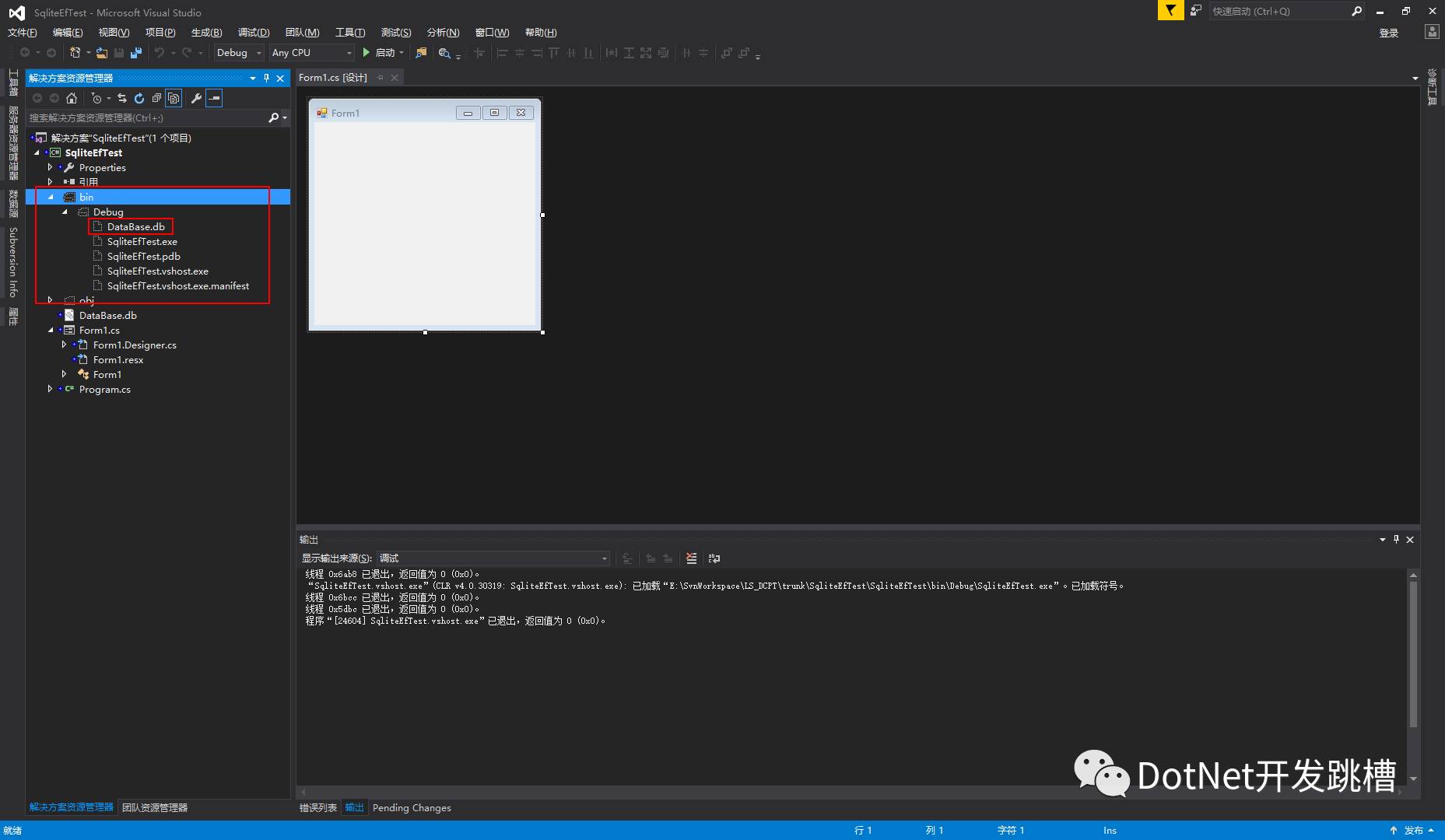Open the output source (调试) dropdown

(x=493, y=558)
